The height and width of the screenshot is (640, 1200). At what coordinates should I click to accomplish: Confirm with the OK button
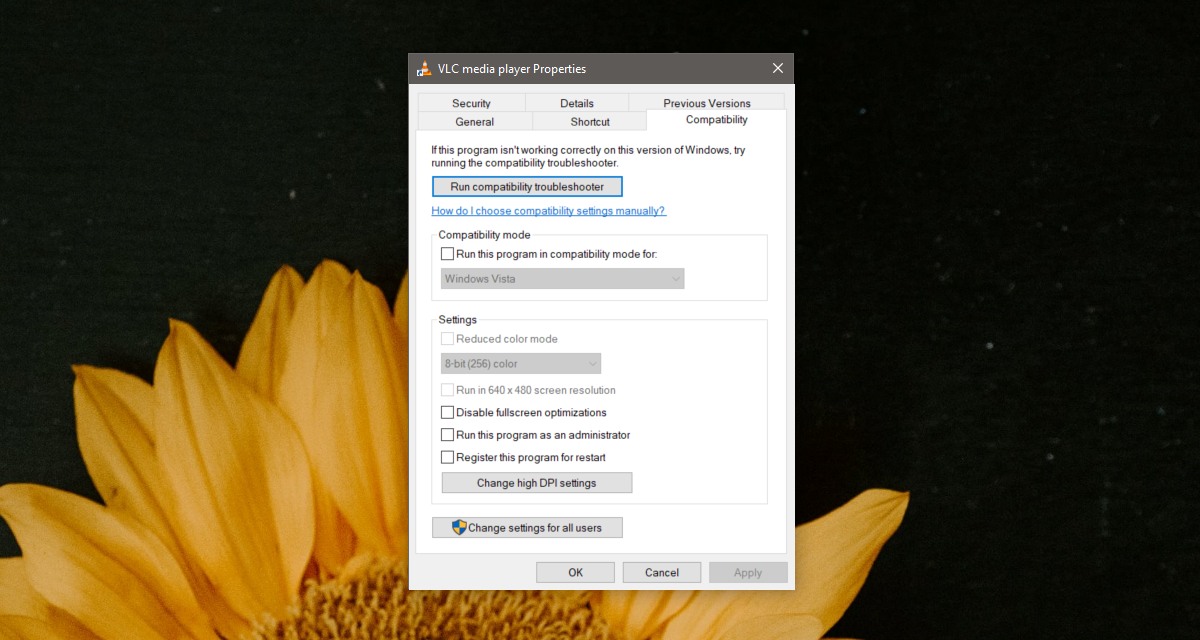pos(575,573)
